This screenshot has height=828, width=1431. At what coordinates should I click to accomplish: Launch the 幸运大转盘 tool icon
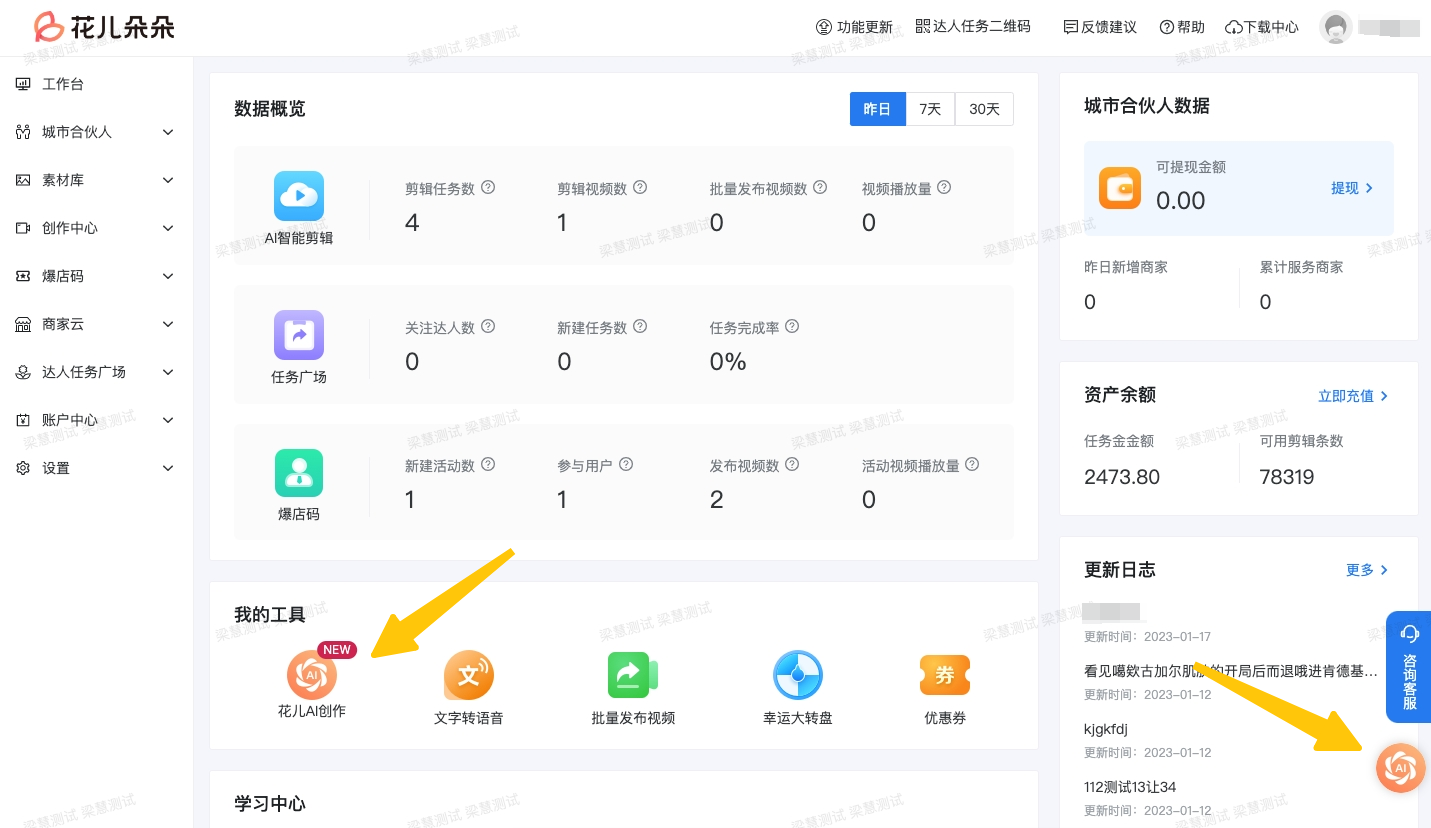798,675
